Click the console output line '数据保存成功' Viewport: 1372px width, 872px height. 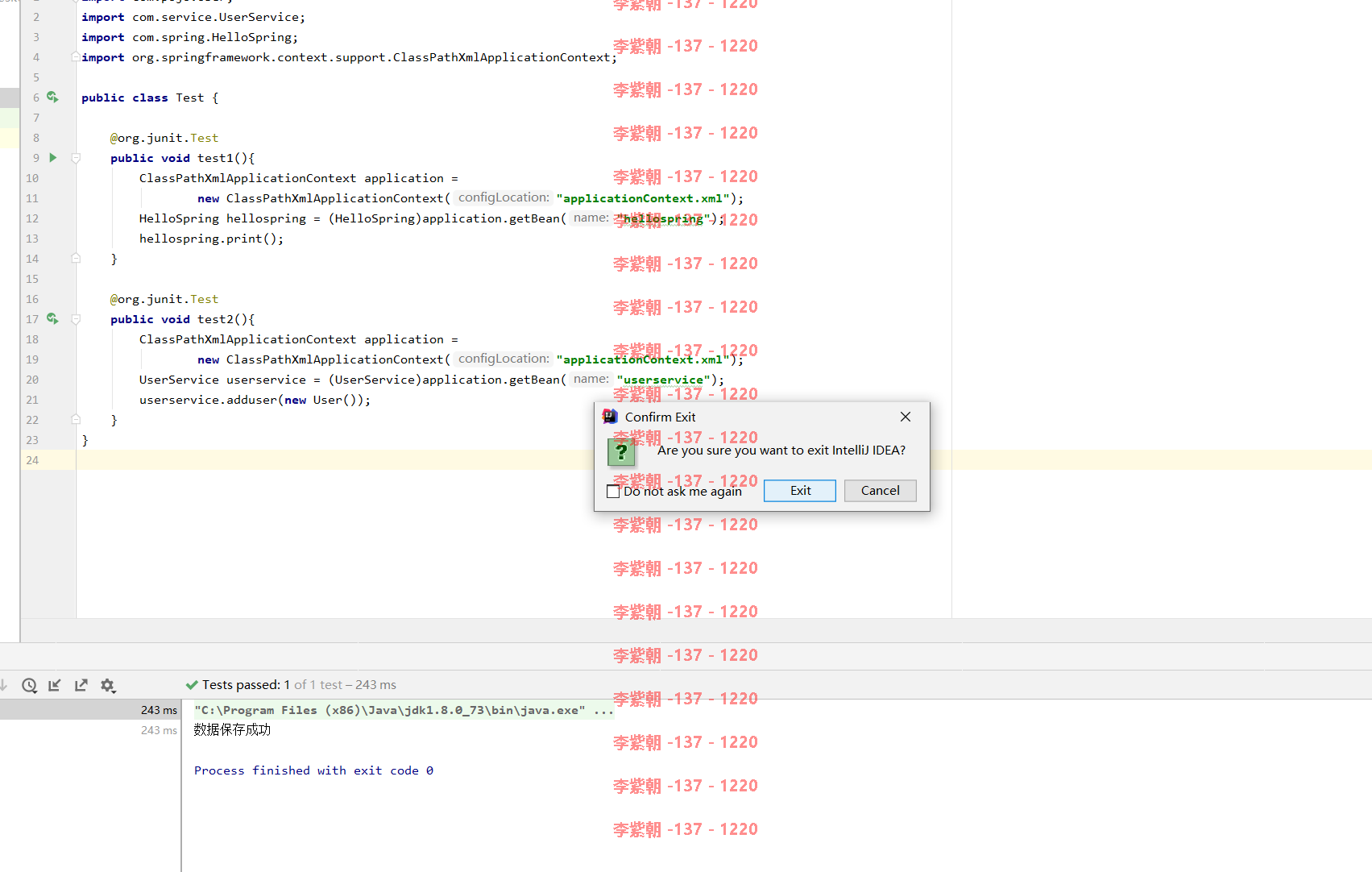[x=232, y=730]
